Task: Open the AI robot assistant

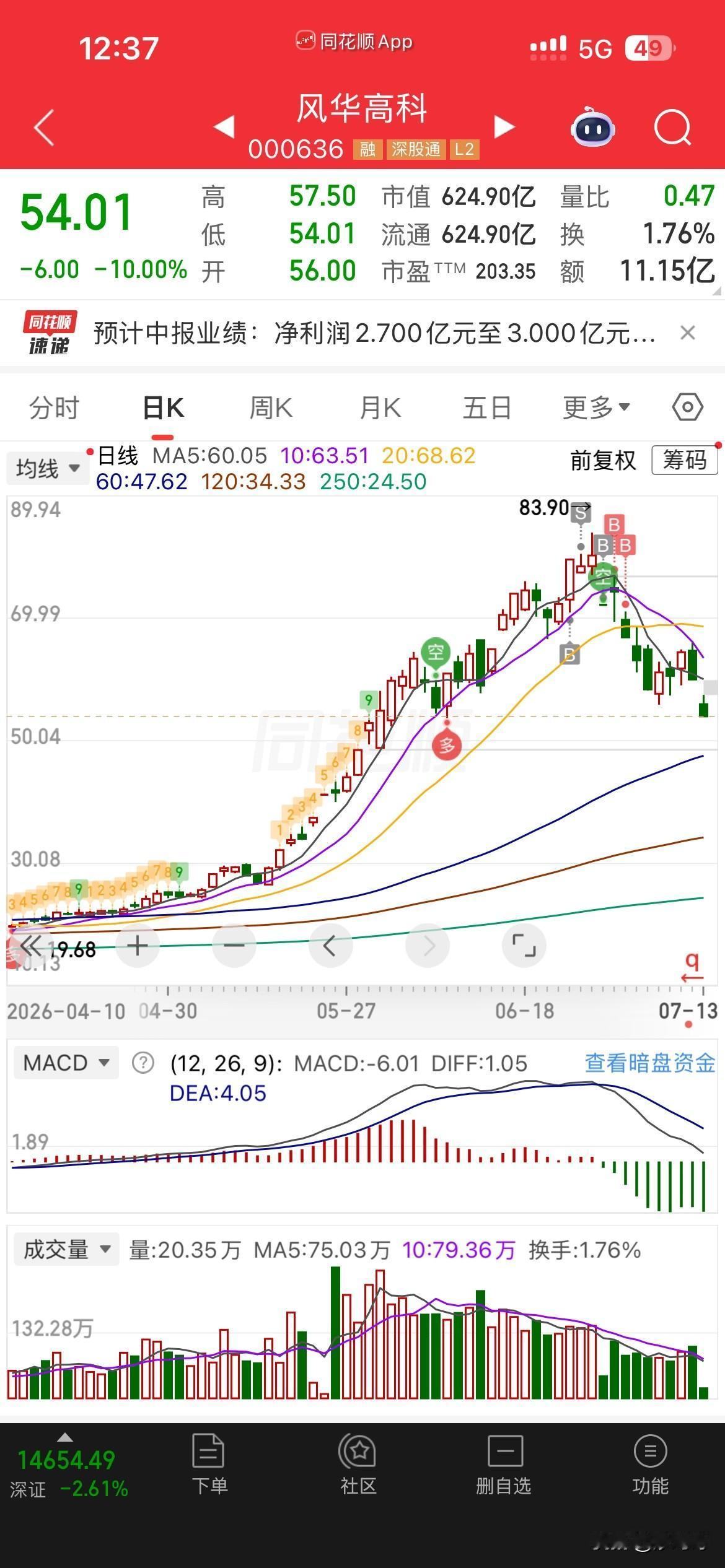Action: click(x=592, y=127)
